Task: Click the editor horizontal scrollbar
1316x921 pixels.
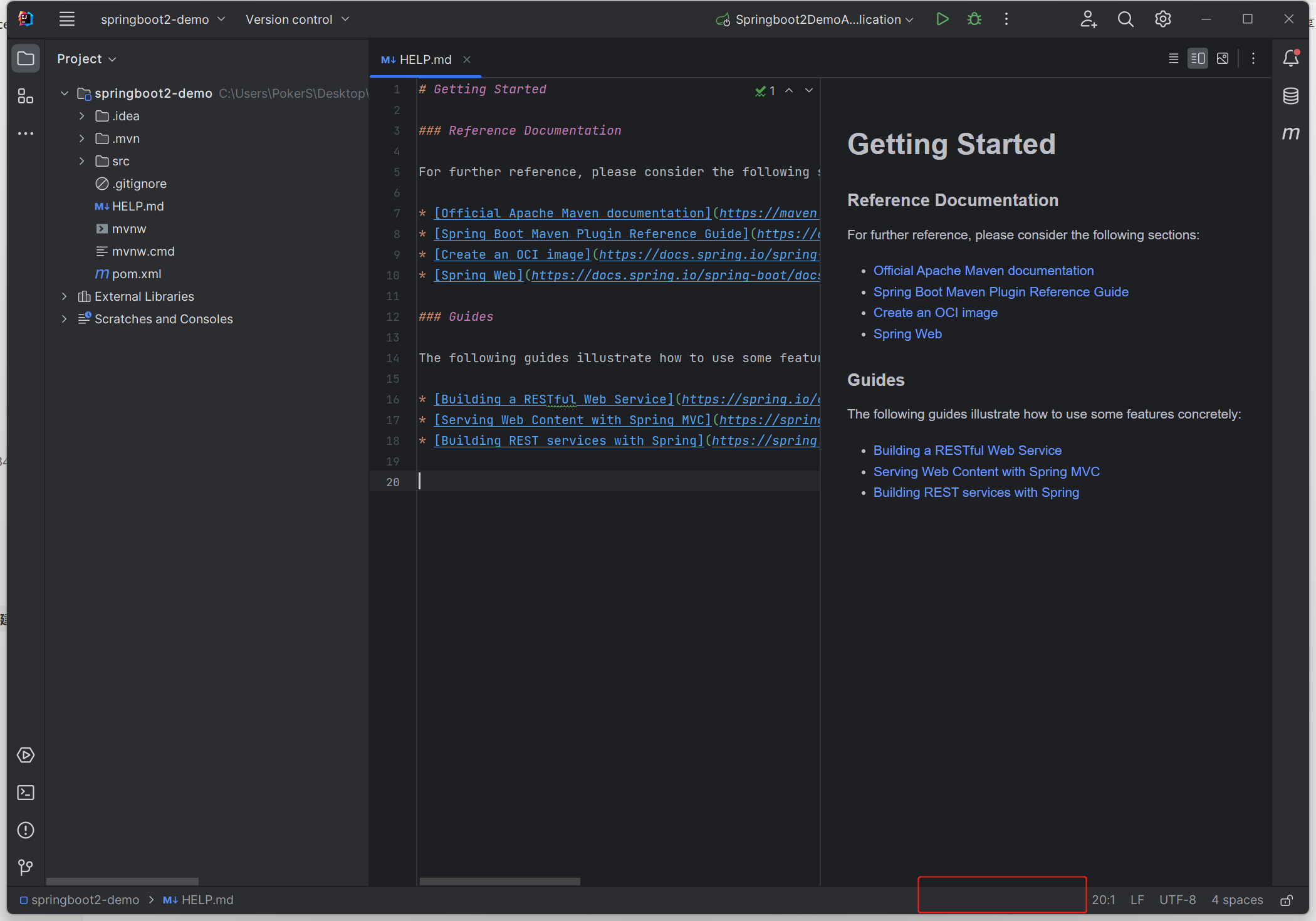Action: pos(499,881)
